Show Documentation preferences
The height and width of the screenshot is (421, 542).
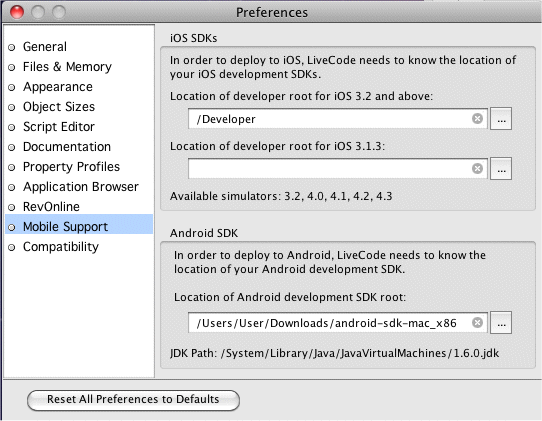tap(79, 147)
